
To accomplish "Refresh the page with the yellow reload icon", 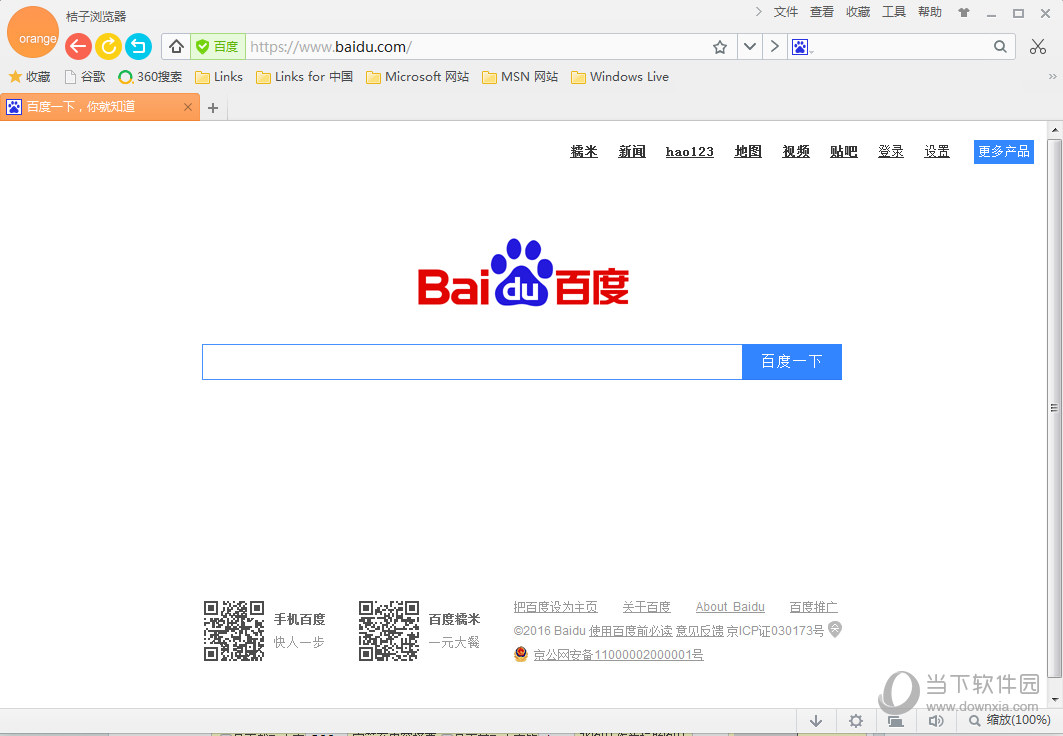I will click(108, 46).
